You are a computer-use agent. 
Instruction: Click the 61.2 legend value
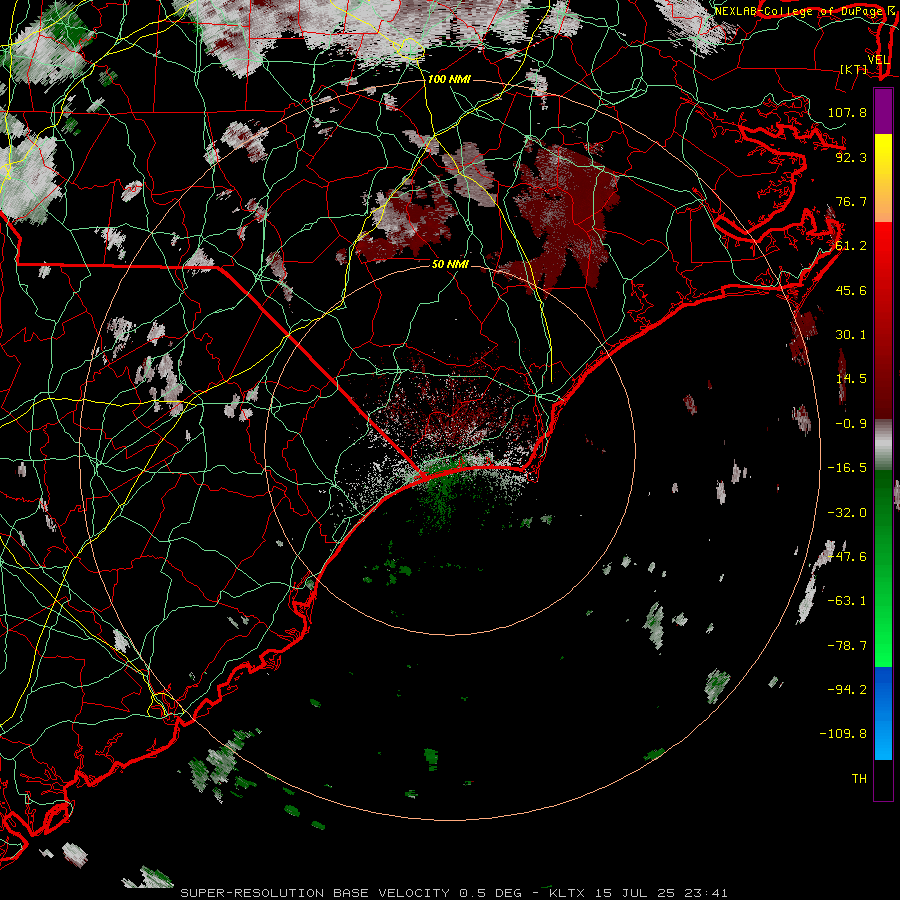click(851, 246)
